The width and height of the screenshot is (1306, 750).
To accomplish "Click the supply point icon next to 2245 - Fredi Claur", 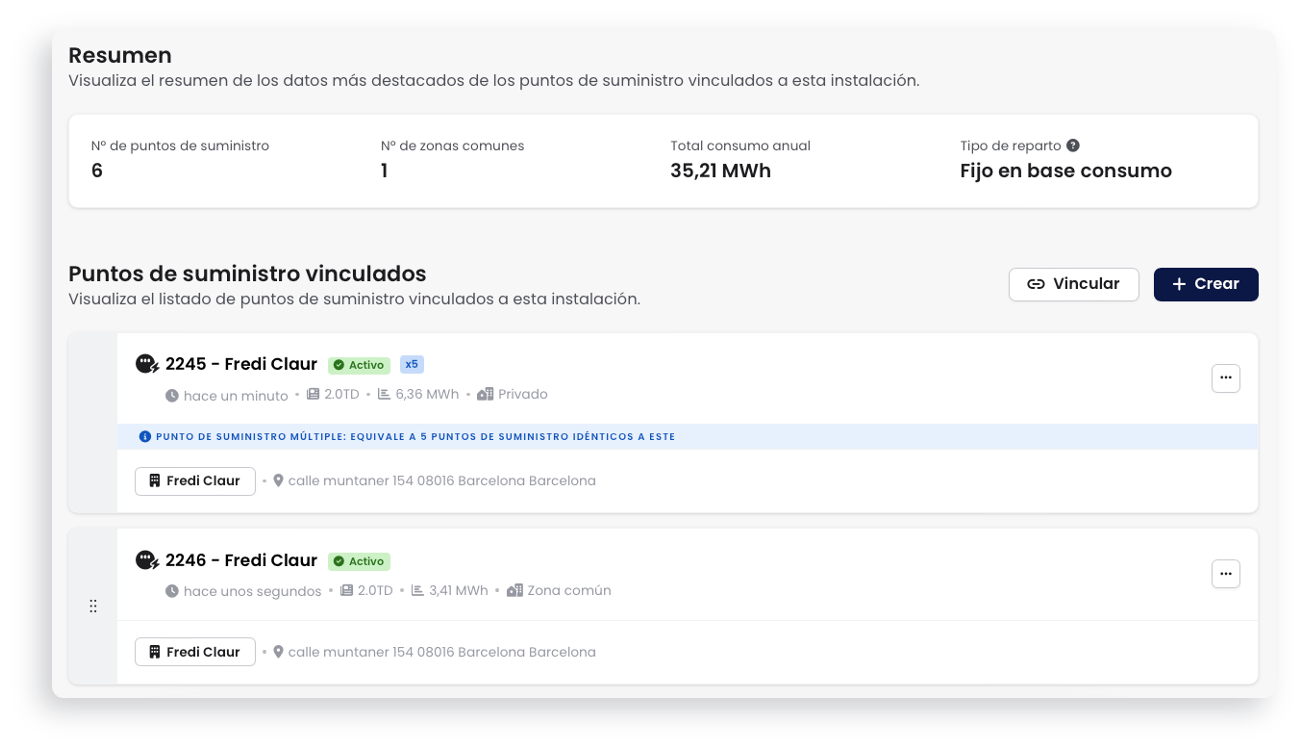I will tap(147, 364).
